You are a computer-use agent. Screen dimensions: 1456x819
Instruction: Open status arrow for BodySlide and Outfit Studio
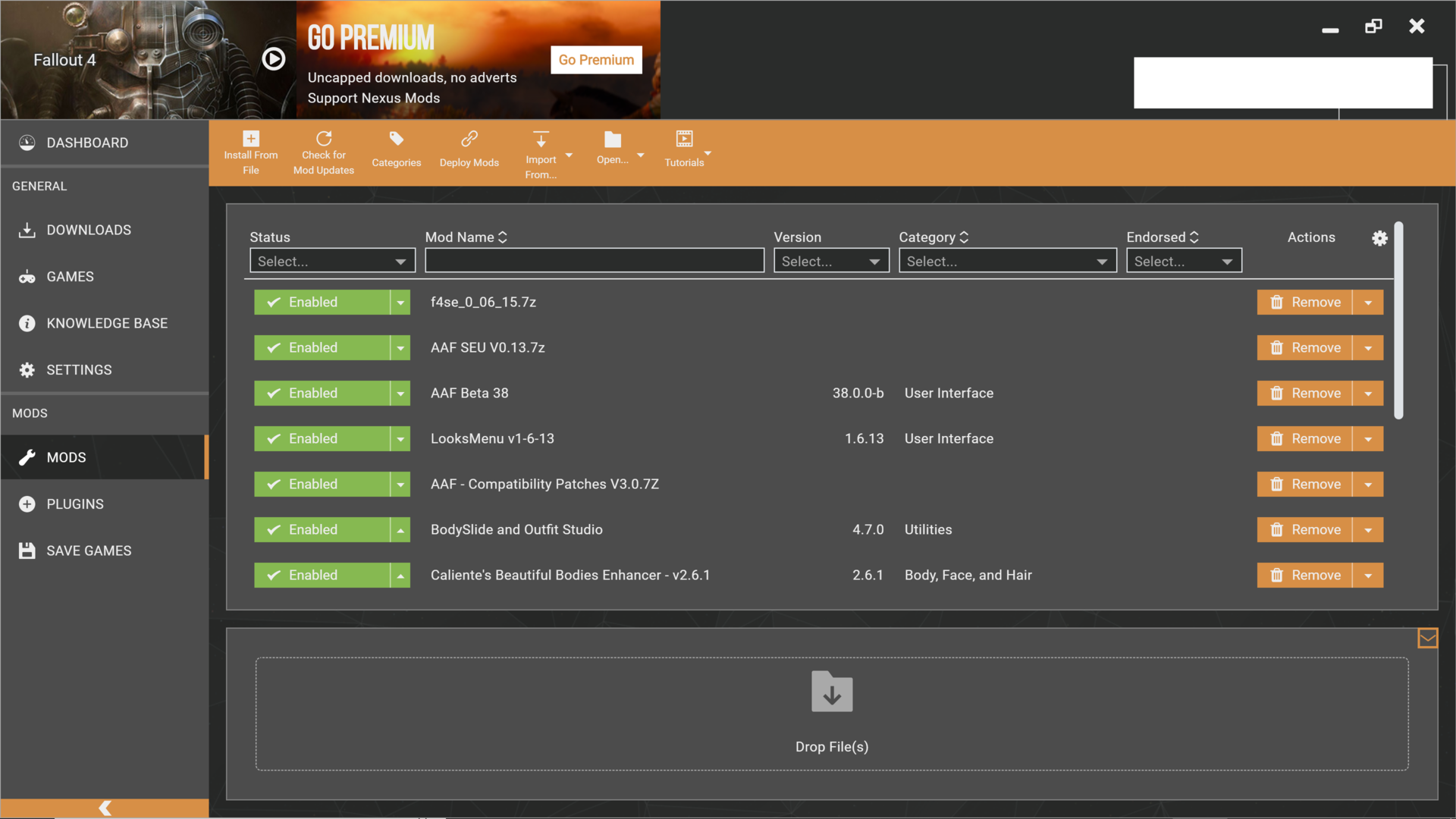click(400, 530)
